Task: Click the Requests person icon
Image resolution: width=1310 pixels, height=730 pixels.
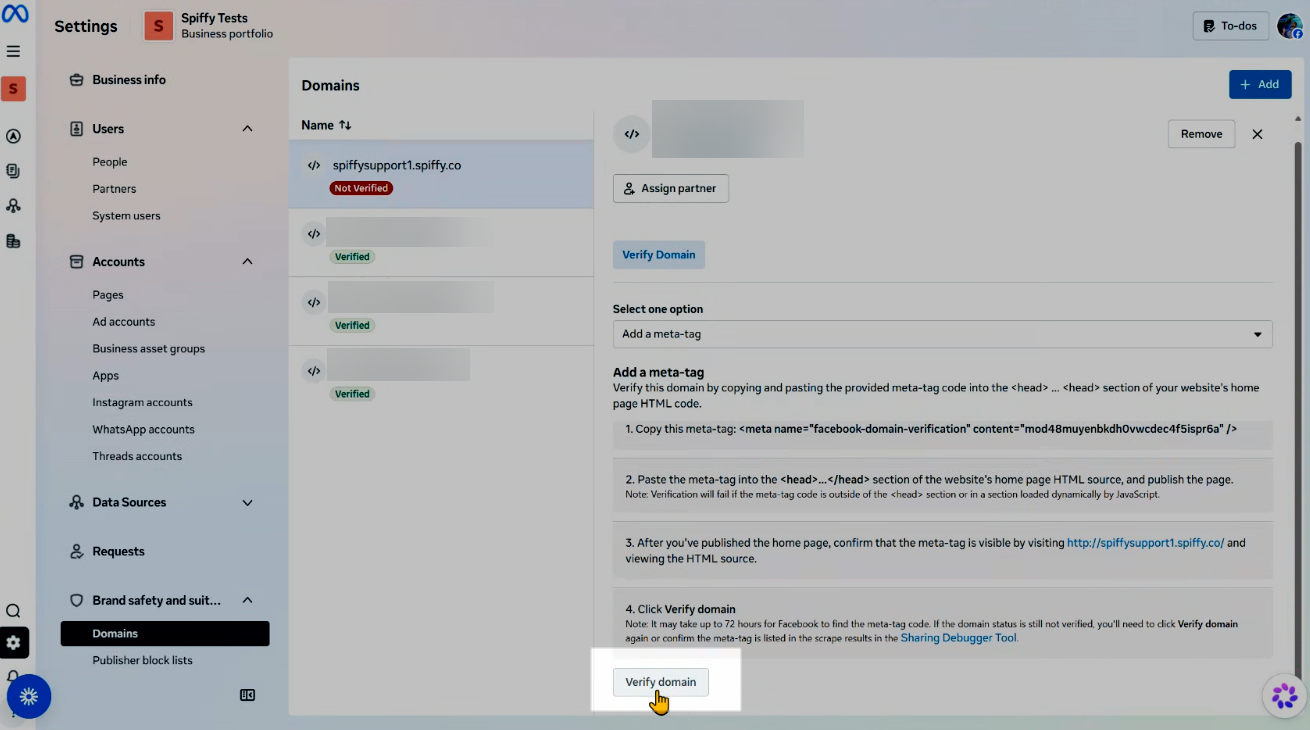Action: tap(76, 552)
